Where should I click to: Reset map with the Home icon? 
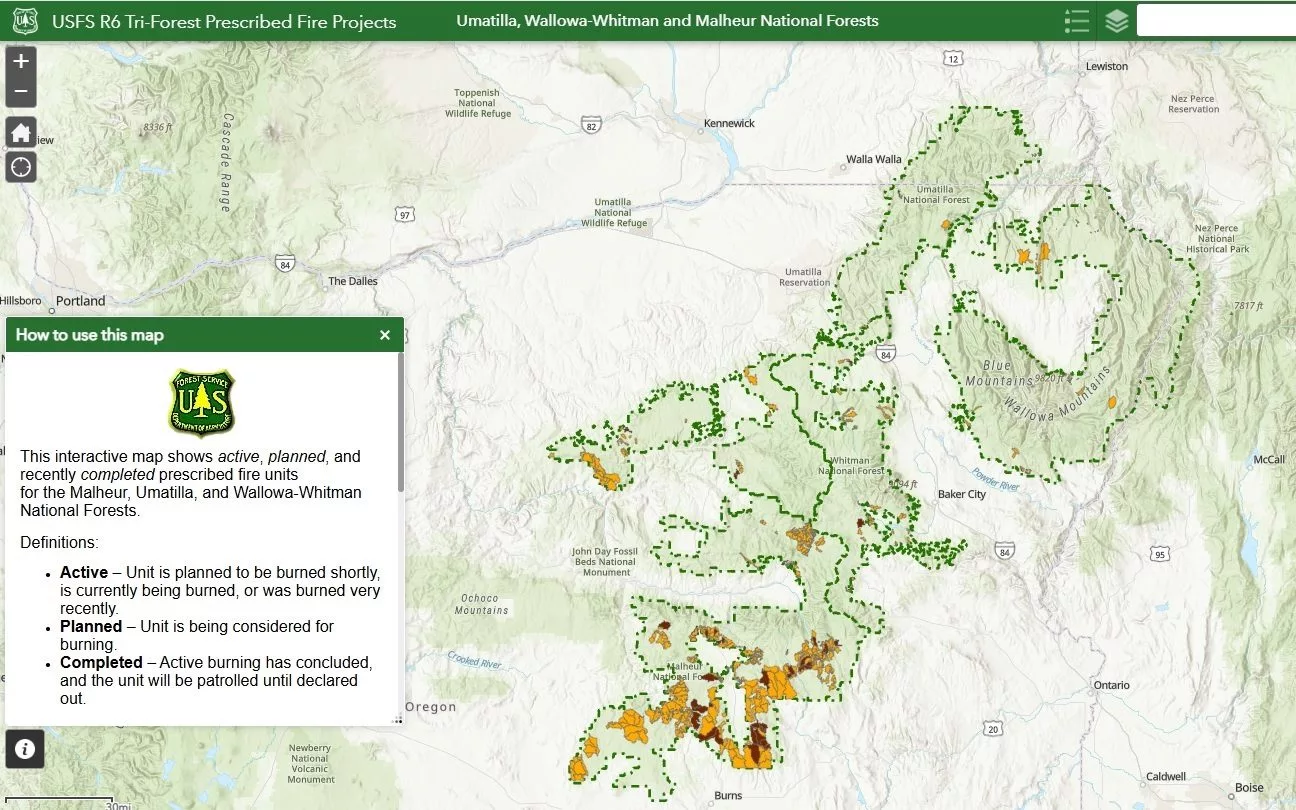point(21,132)
